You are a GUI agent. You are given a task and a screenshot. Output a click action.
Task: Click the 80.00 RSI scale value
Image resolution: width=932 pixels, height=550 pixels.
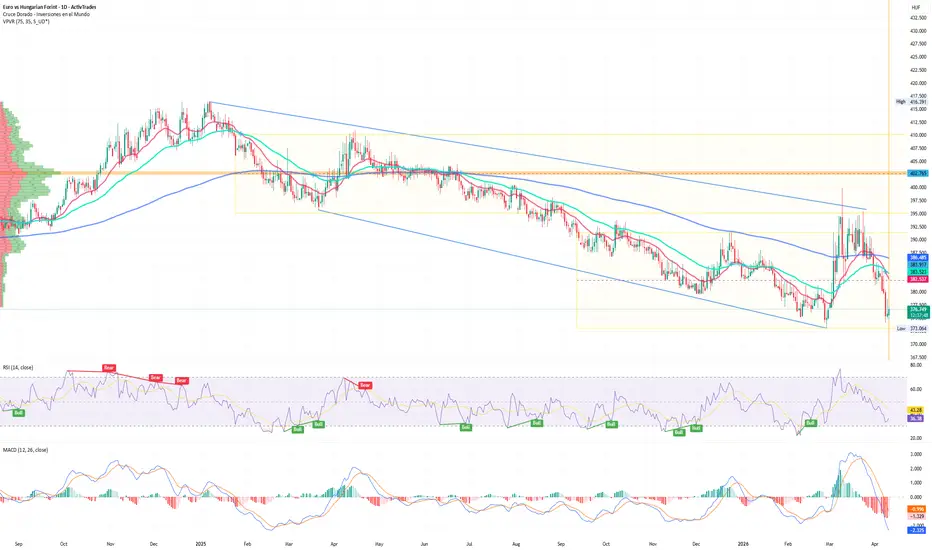916,365
